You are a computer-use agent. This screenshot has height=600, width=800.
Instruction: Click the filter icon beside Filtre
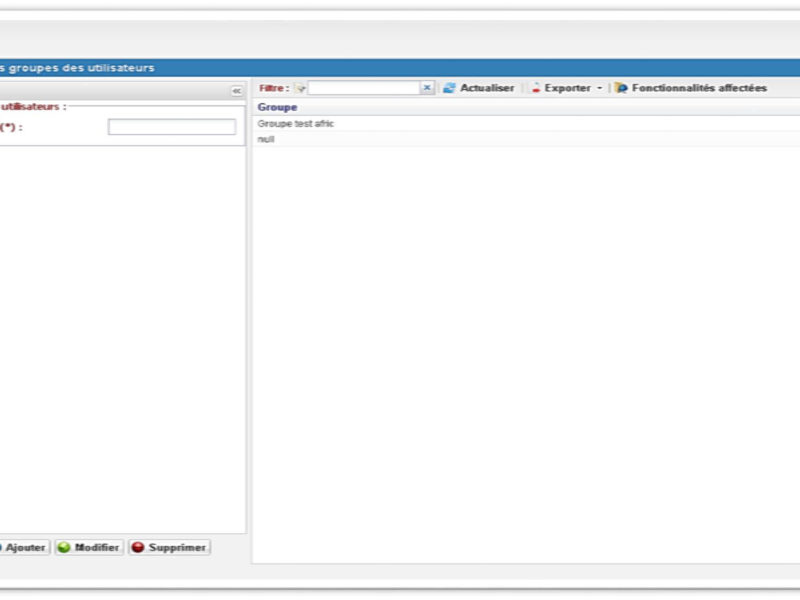click(x=300, y=88)
